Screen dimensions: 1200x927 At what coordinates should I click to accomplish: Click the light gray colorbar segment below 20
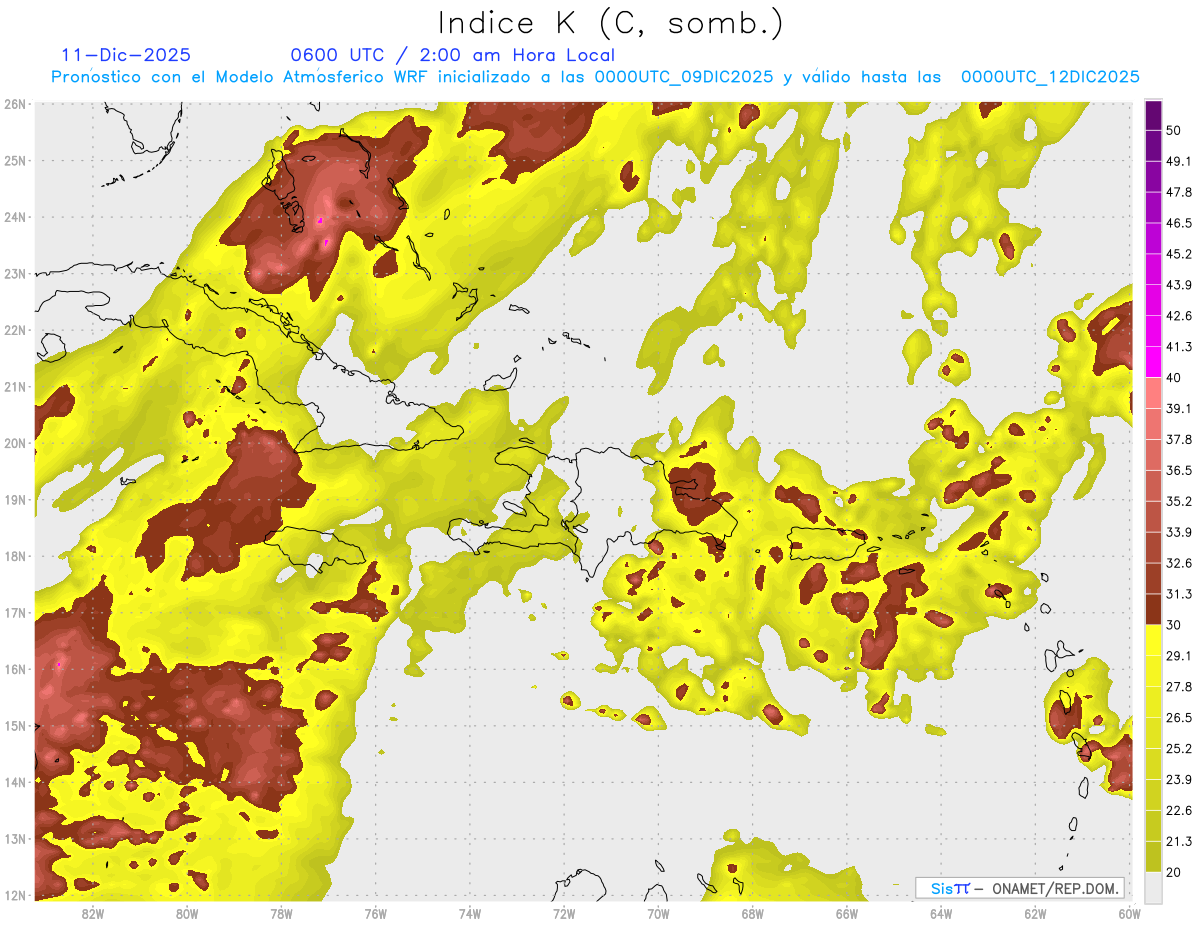(x=1153, y=886)
